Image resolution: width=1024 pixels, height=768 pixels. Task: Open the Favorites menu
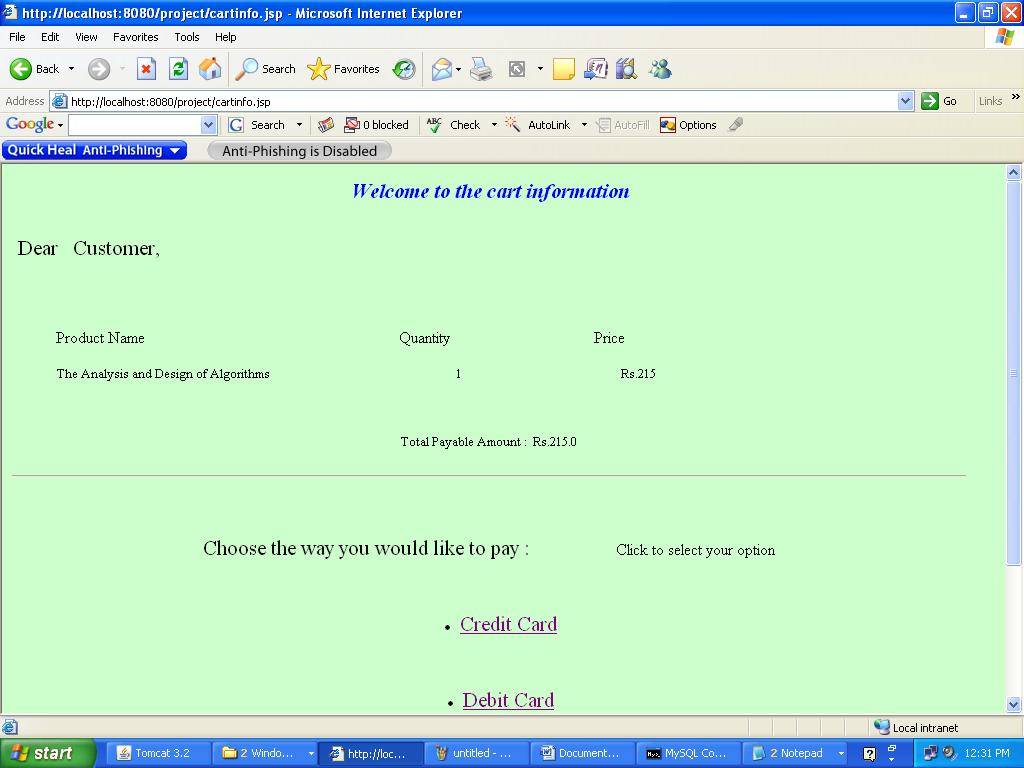(x=135, y=37)
